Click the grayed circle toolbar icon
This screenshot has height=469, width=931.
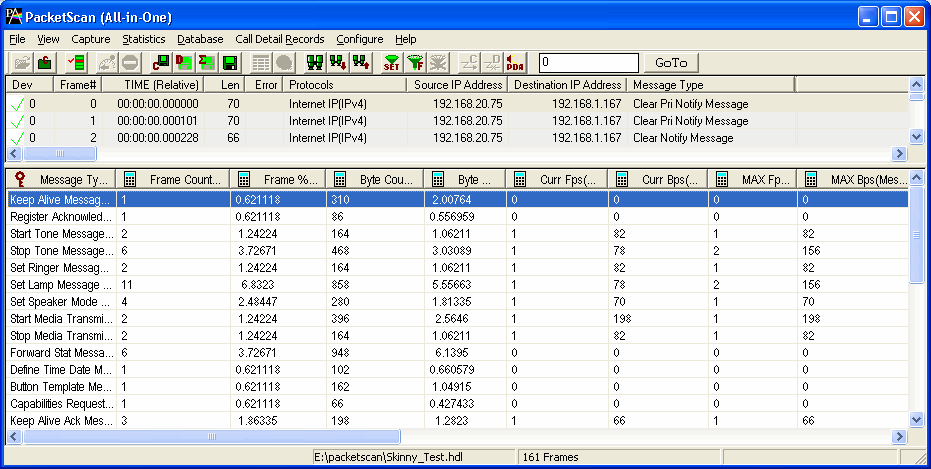coord(284,62)
